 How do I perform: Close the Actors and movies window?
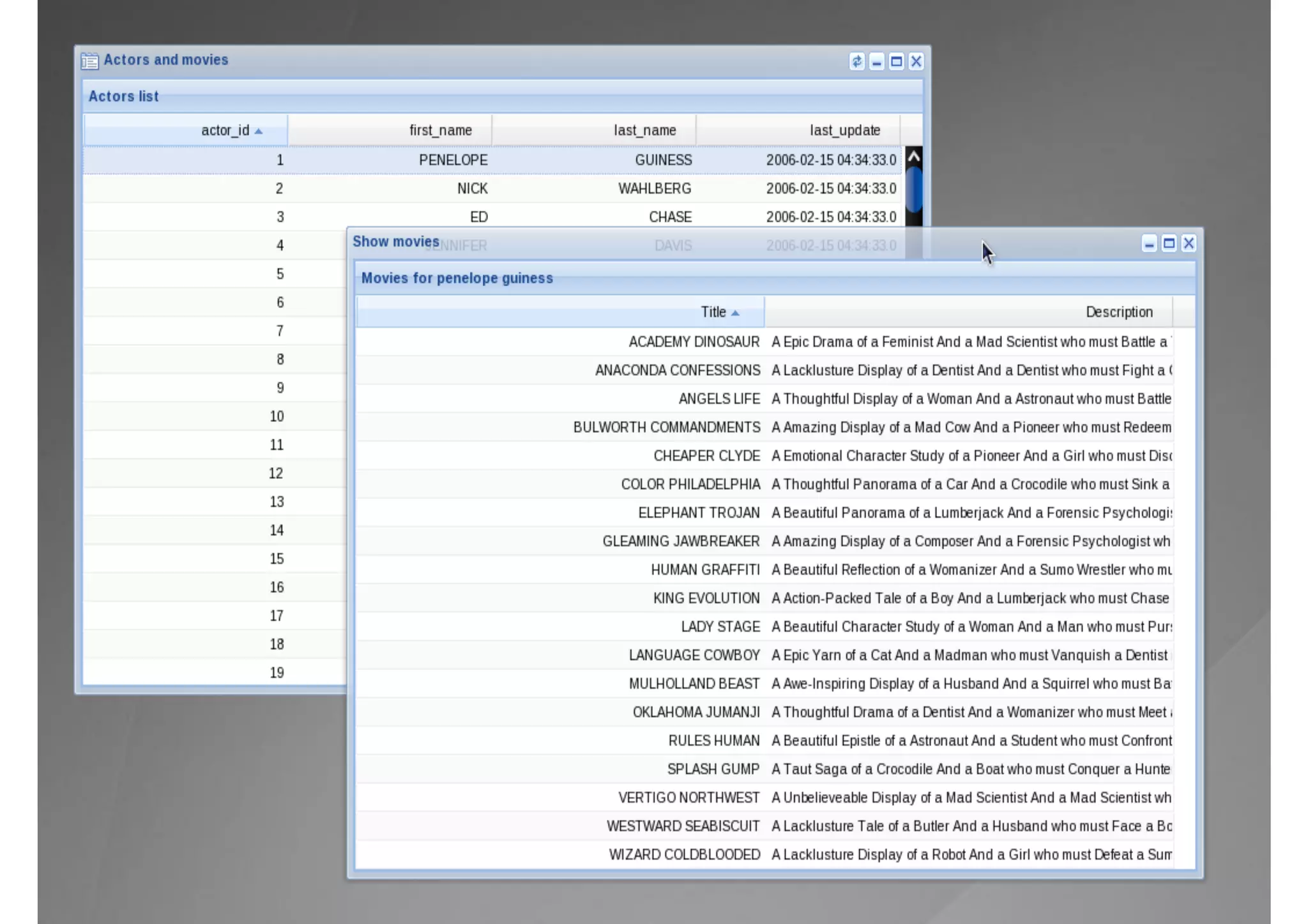(916, 61)
